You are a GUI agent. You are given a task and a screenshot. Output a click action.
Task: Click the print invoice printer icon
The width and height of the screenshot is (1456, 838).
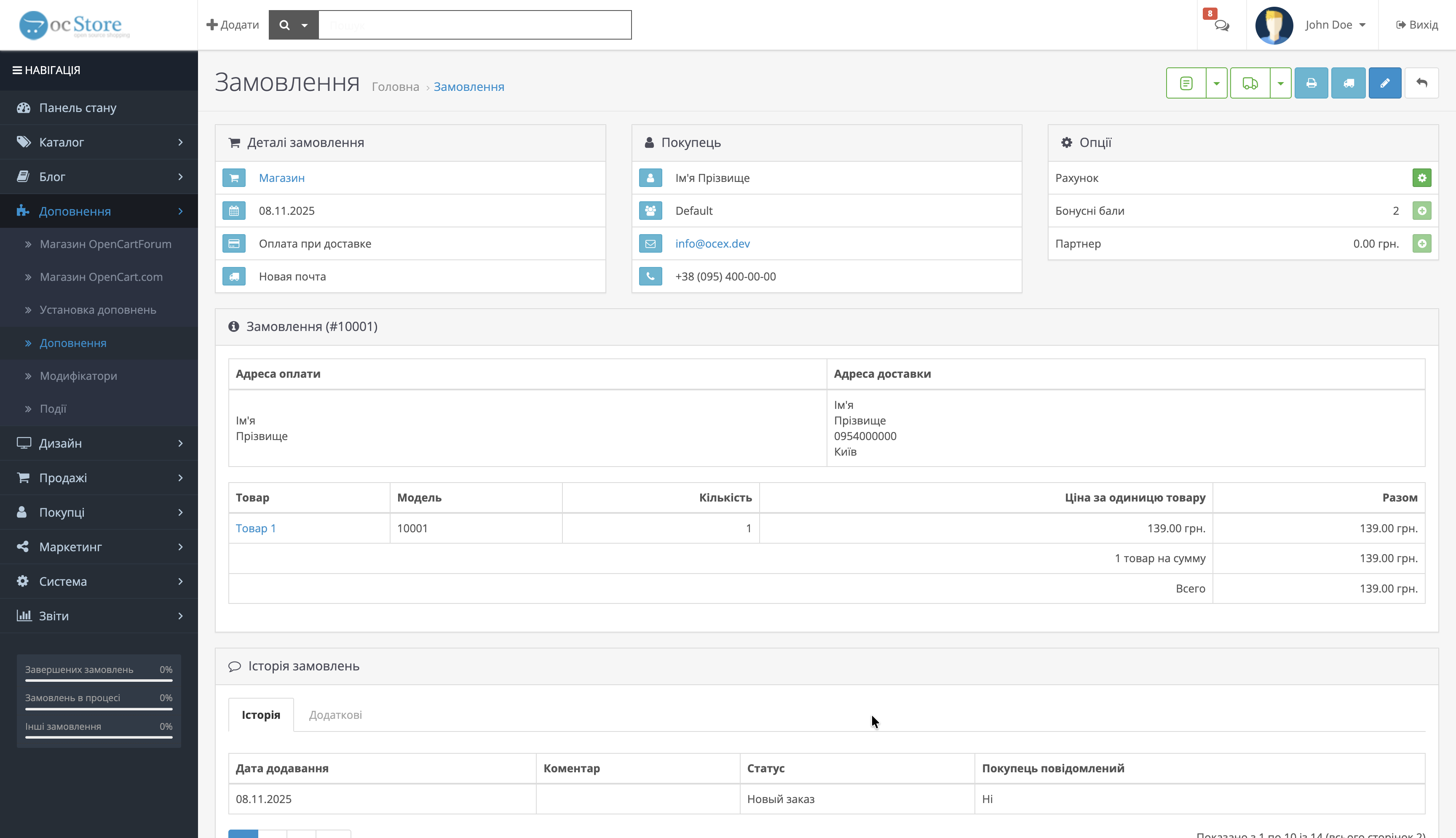pos(1311,83)
